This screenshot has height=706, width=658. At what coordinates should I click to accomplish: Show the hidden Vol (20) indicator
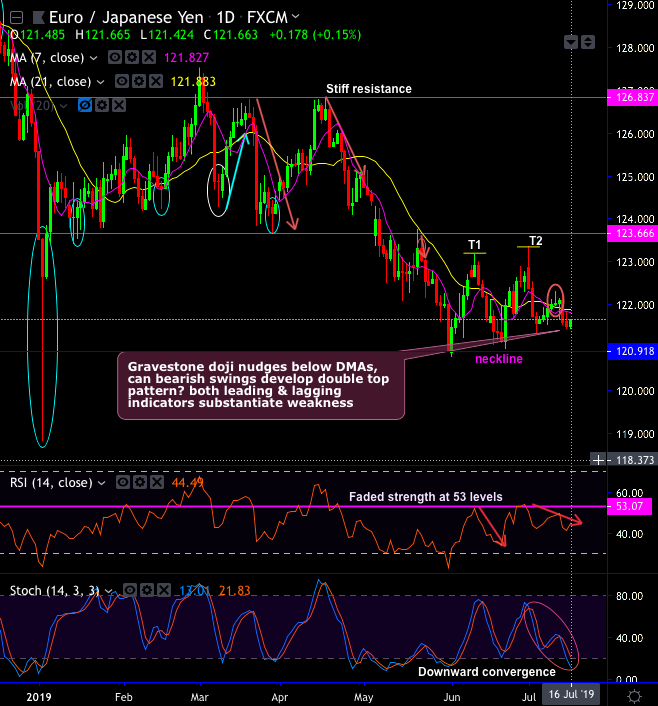tap(85, 105)
